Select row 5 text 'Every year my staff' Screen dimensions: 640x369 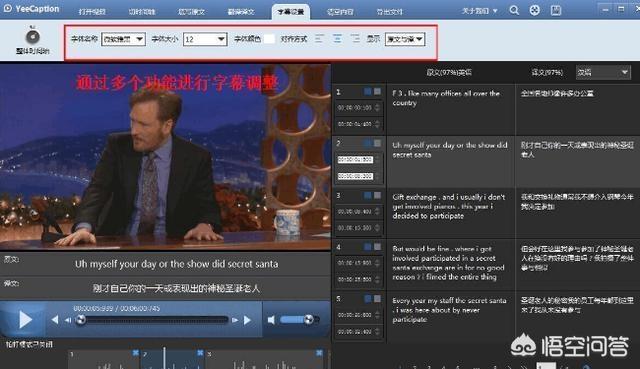[422, 300]
